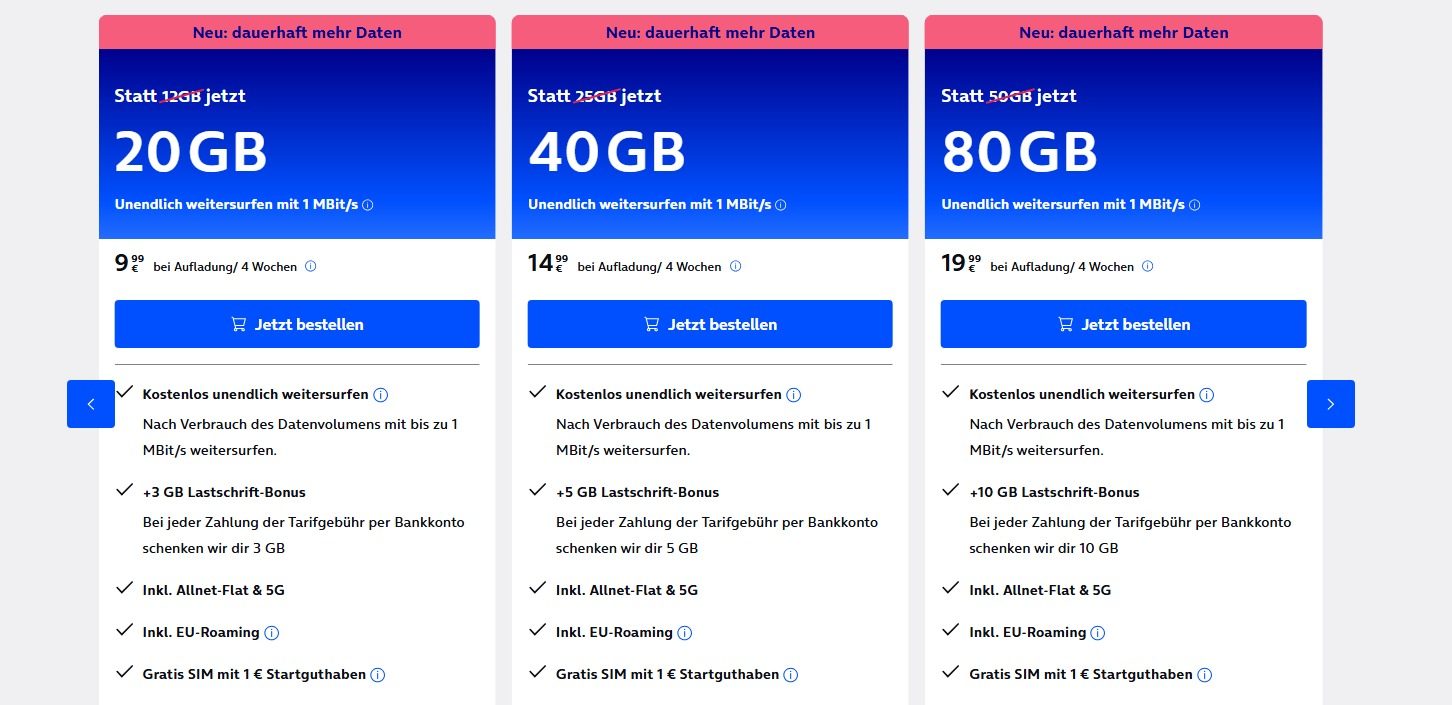Click Kostenlos unendlich weitersurfen info in 20 GB plan
The width and height of the screenshot is (1452, 705).
[381, 395]
